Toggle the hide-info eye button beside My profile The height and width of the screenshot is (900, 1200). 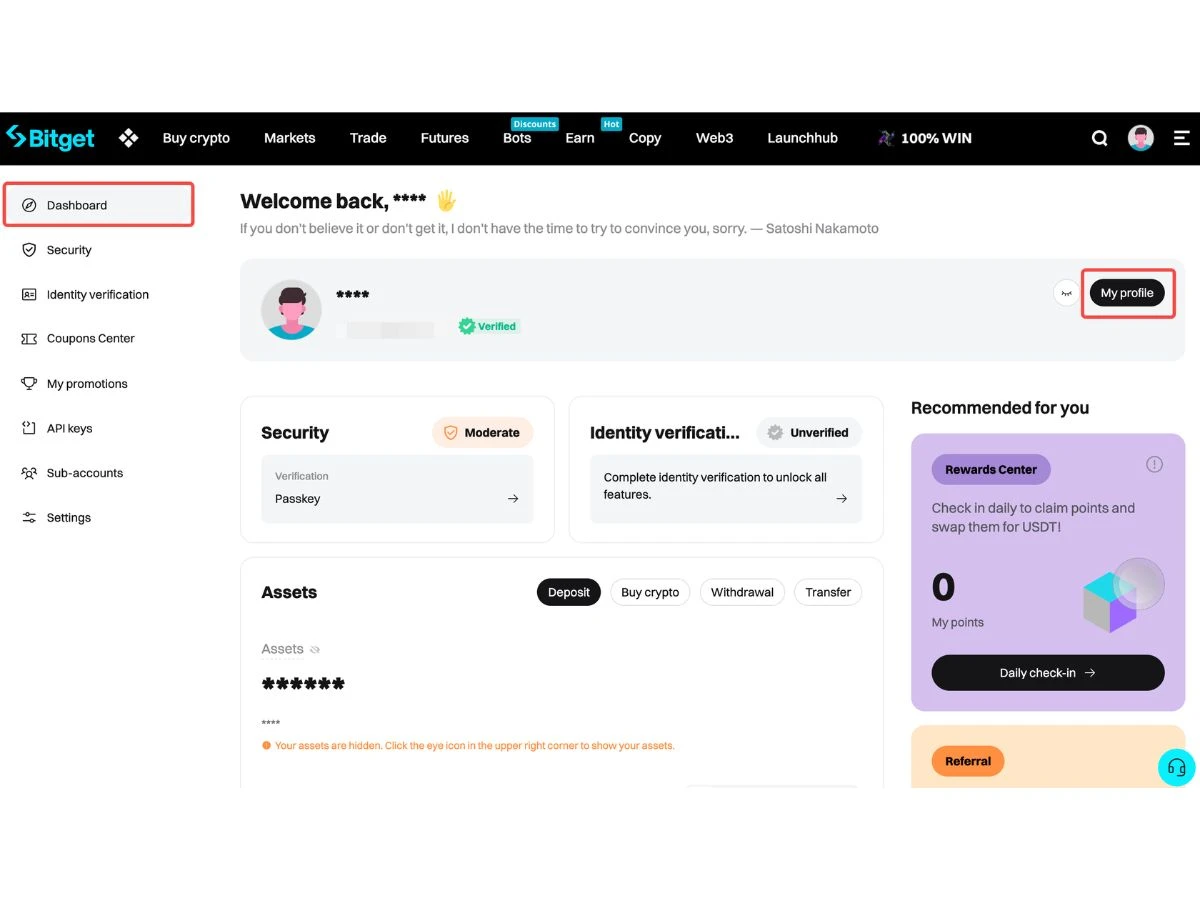click(1066, 293)
